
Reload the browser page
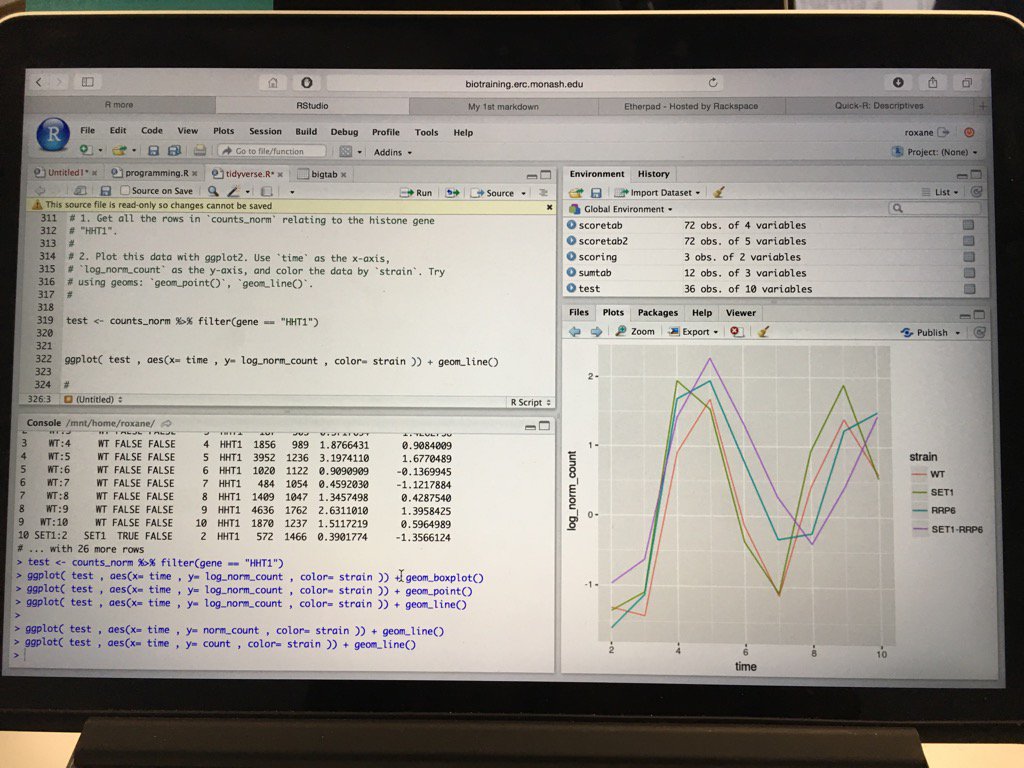coord(712,82)
